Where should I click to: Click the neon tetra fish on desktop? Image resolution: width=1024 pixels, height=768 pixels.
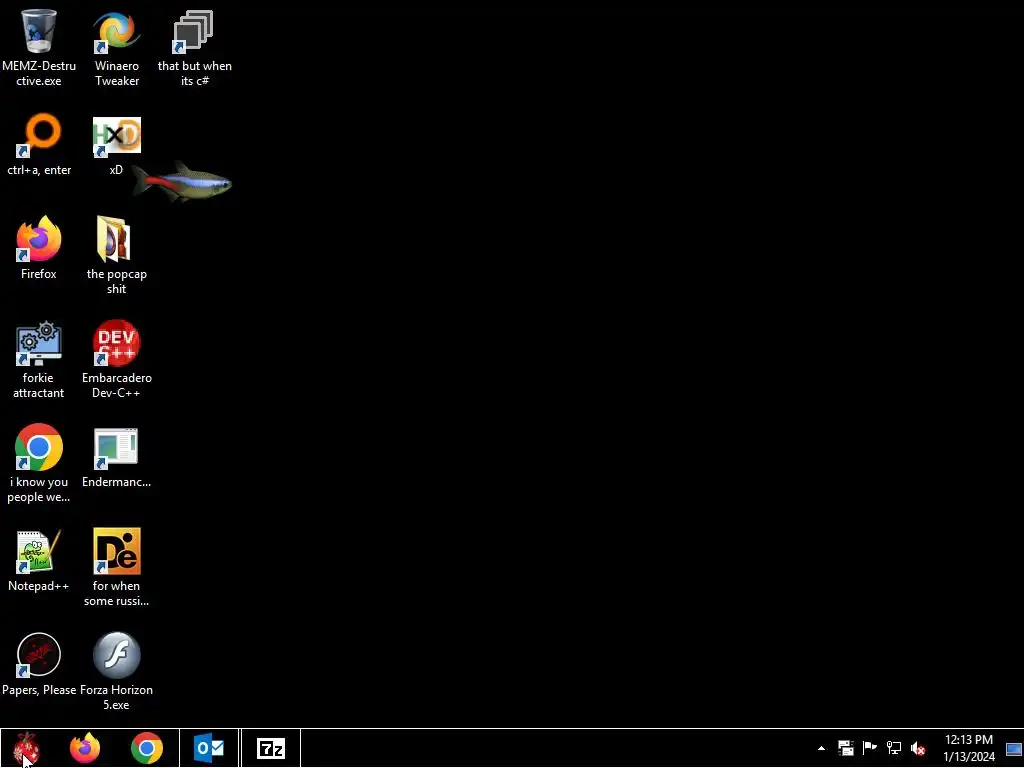(182, 182)
